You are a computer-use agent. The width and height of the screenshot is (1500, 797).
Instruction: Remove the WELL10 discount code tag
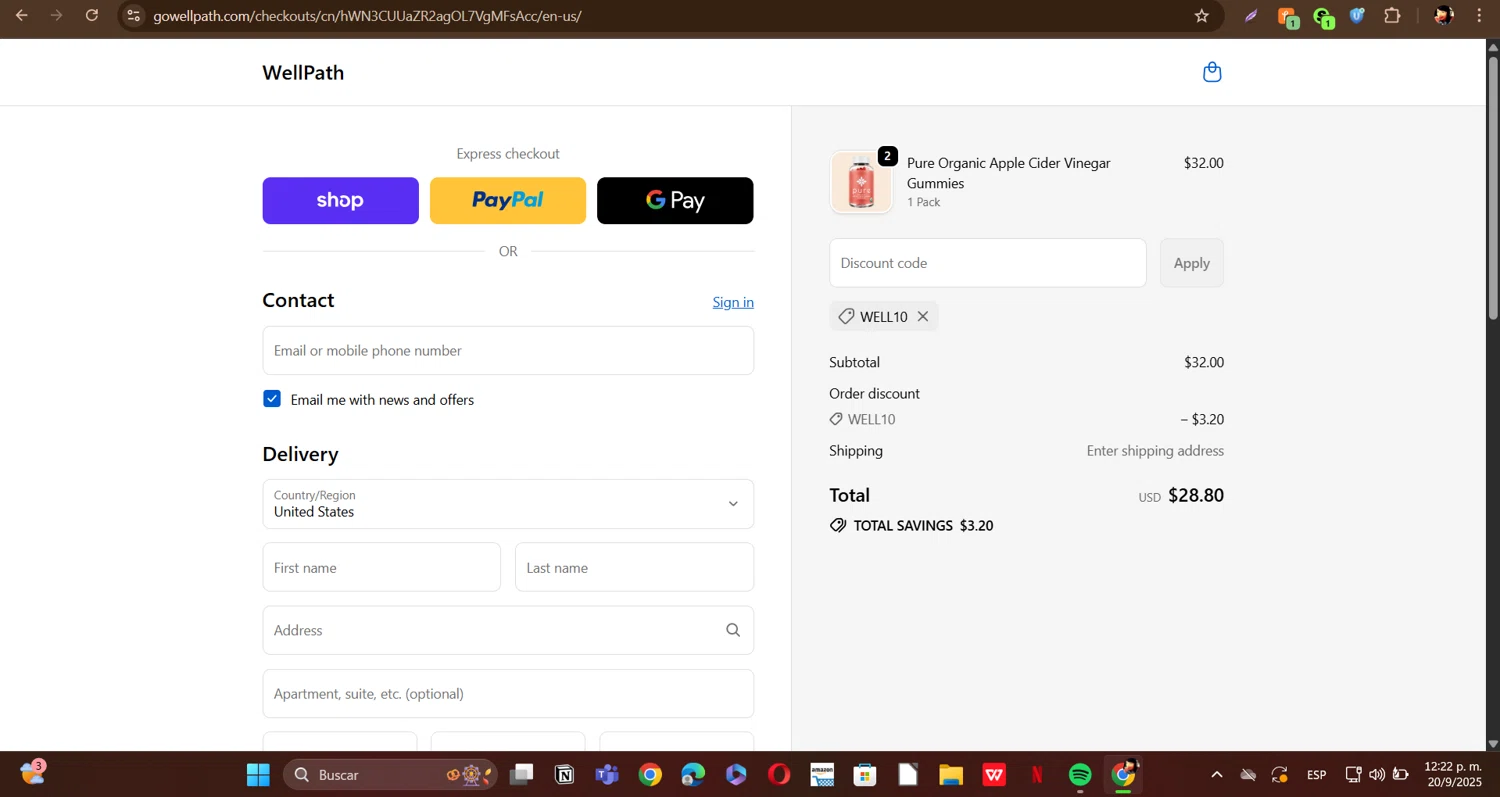923,316
